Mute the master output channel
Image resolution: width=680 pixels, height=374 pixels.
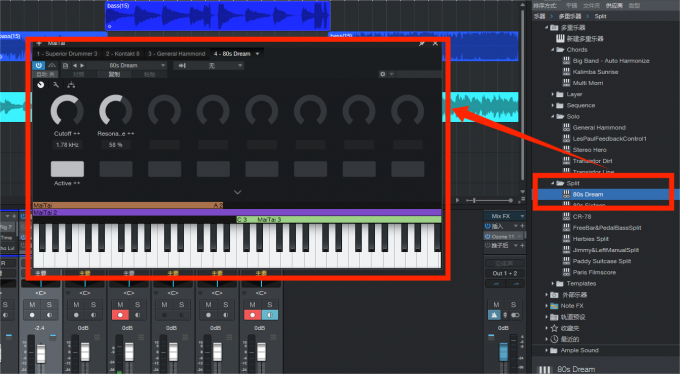tap(496, 305)
